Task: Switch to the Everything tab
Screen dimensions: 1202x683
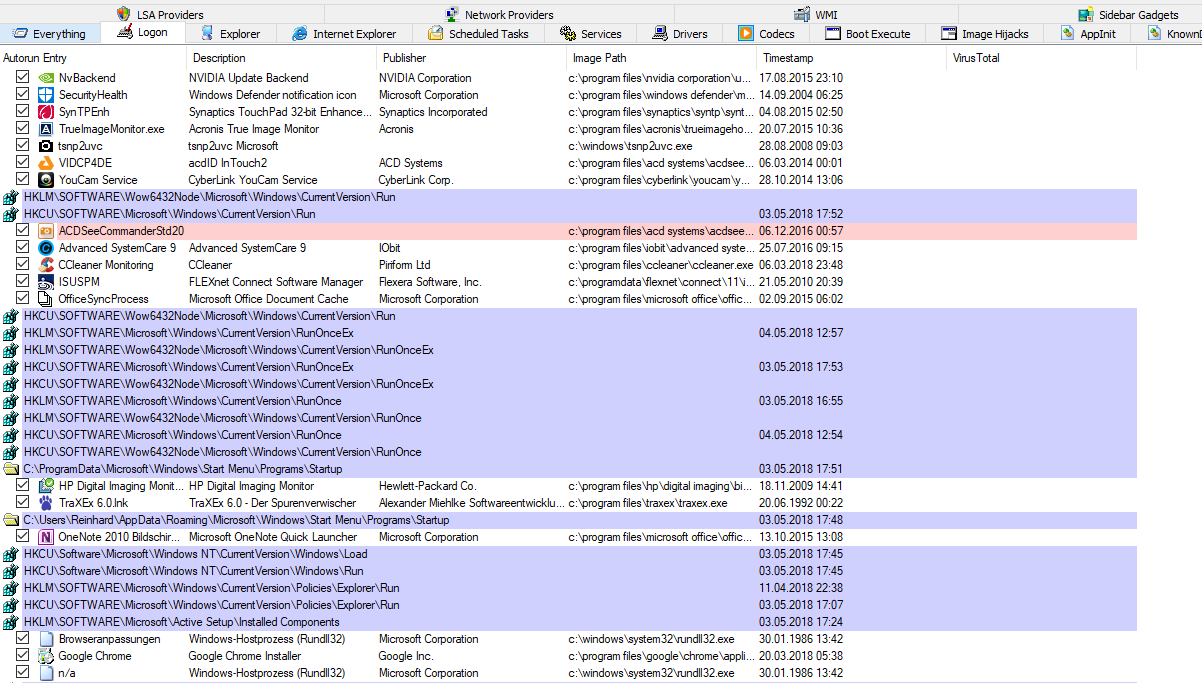Action: [49, 34]
